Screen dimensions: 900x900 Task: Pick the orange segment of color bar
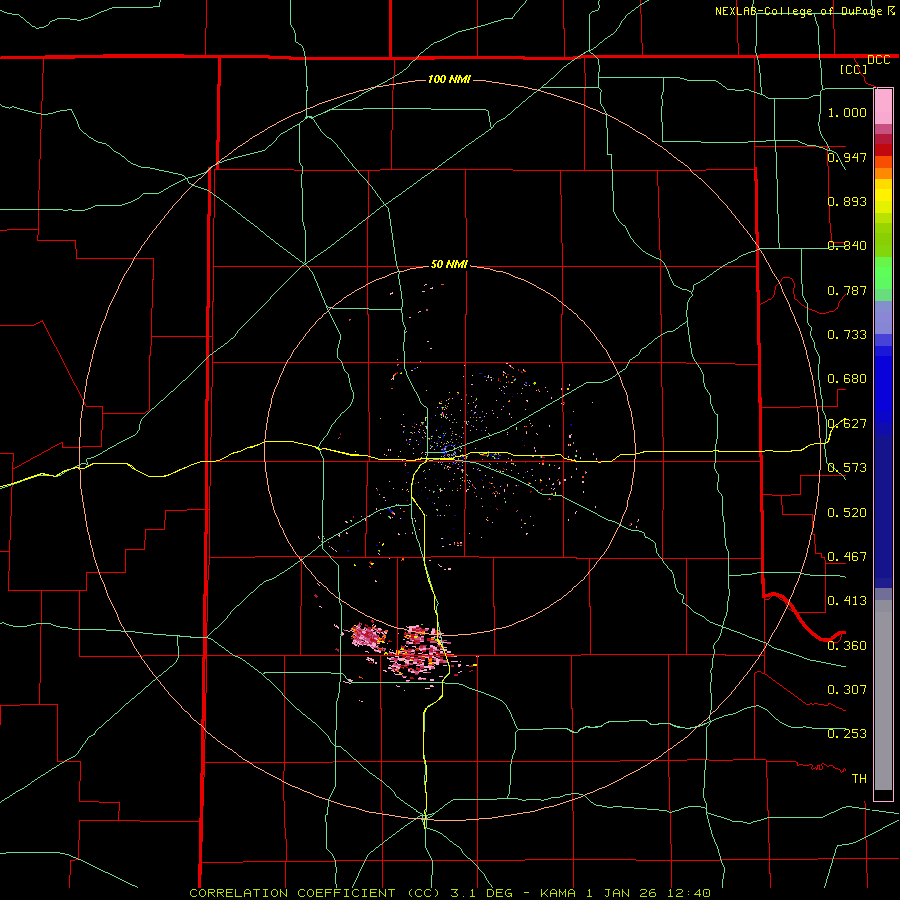(883, 168)
